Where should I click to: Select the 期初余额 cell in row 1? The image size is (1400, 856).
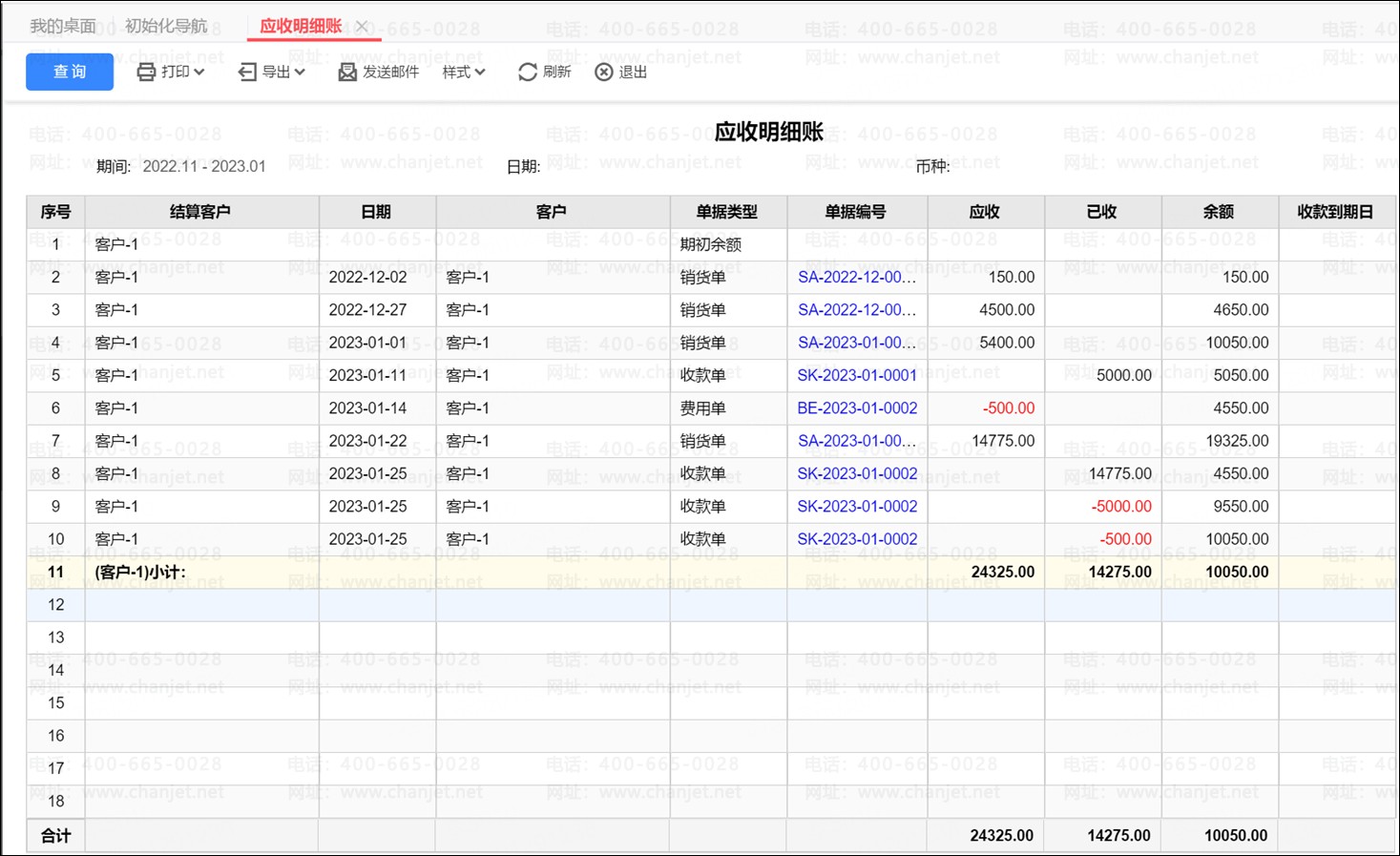pyautogui.click(x=727, y=244)
